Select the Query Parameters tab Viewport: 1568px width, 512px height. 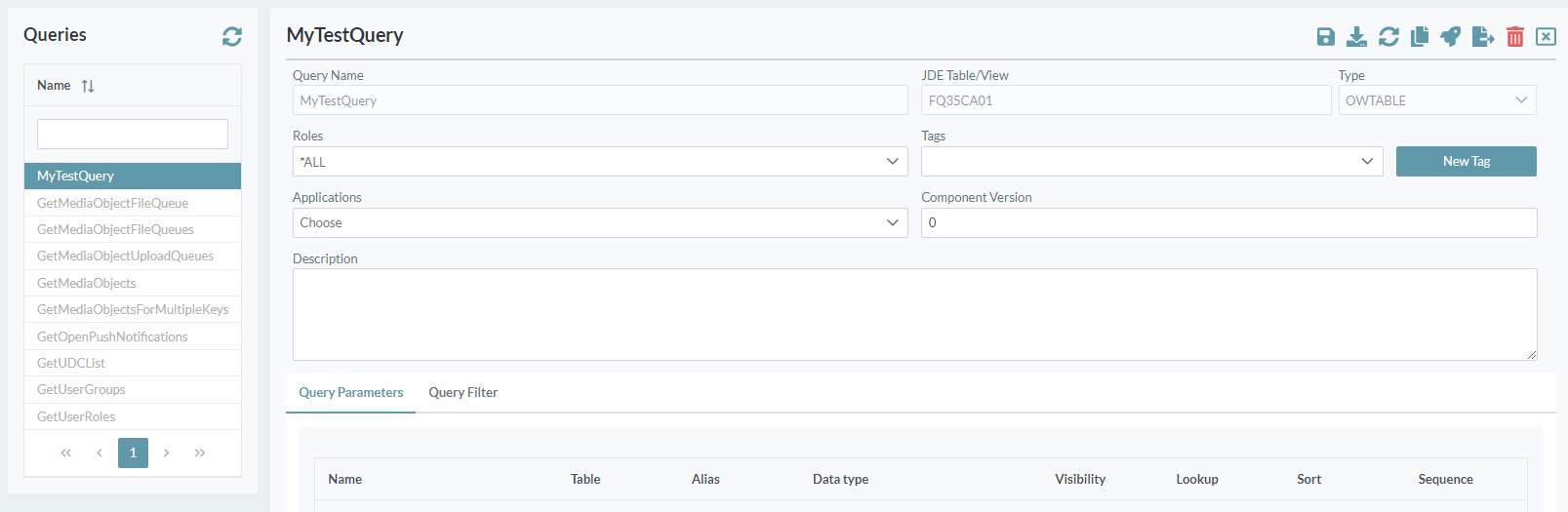pos(350,393)
